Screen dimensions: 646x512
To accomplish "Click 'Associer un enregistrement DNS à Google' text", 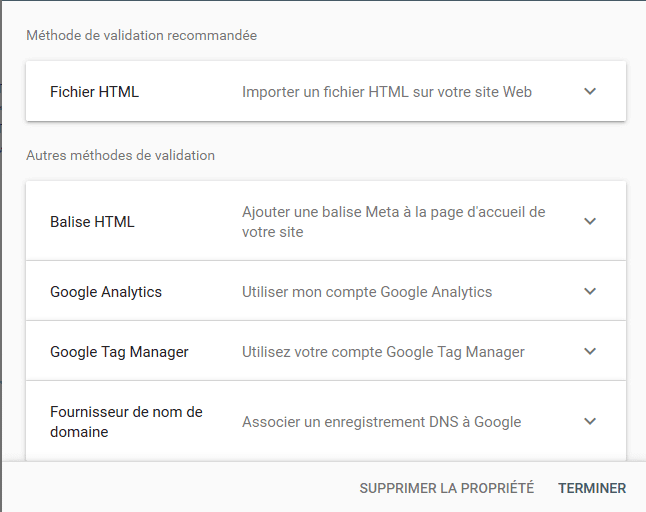I will click(x=382, y=422).
